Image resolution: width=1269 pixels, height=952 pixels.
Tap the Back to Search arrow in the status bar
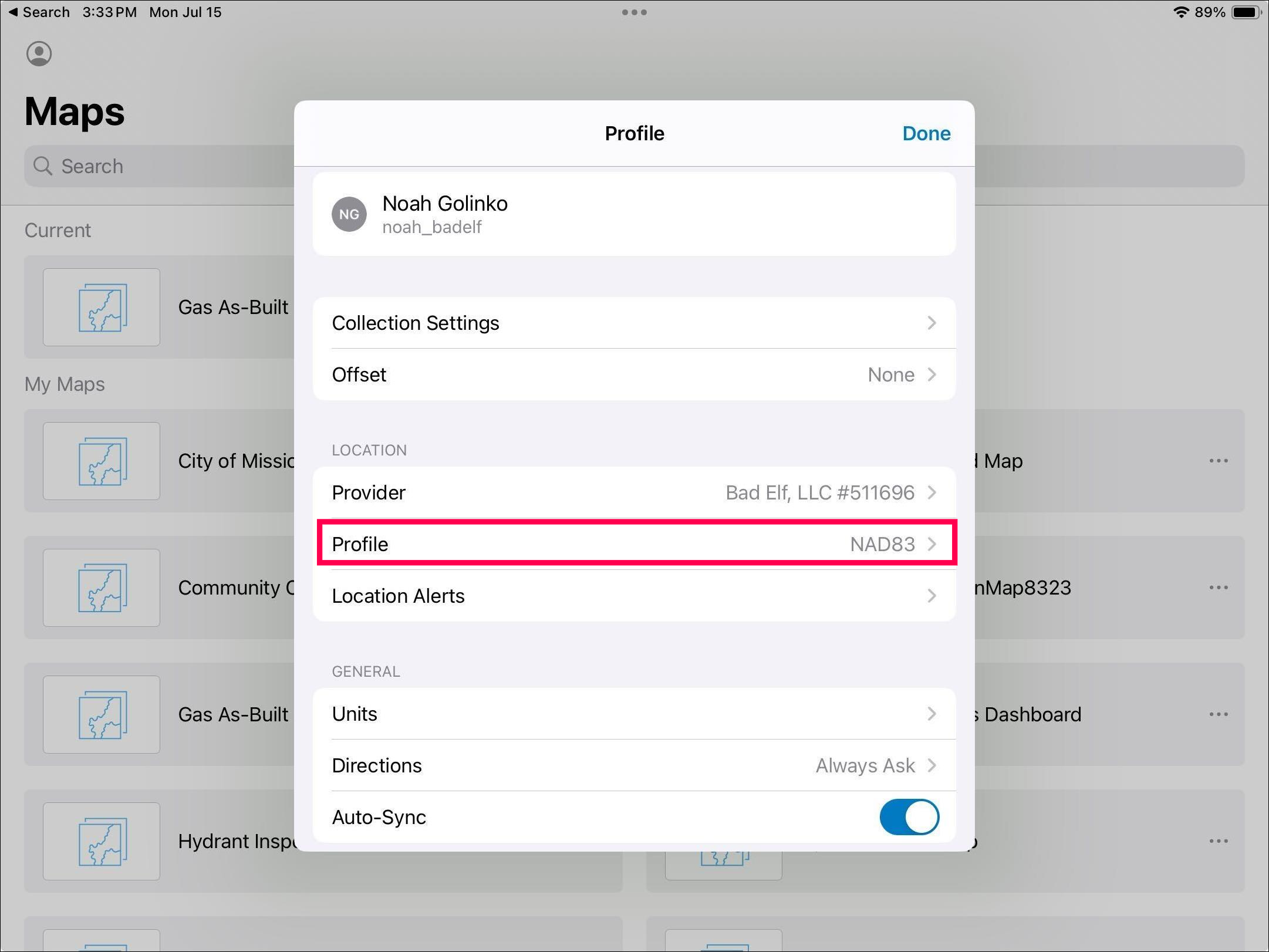pos(14,12)
